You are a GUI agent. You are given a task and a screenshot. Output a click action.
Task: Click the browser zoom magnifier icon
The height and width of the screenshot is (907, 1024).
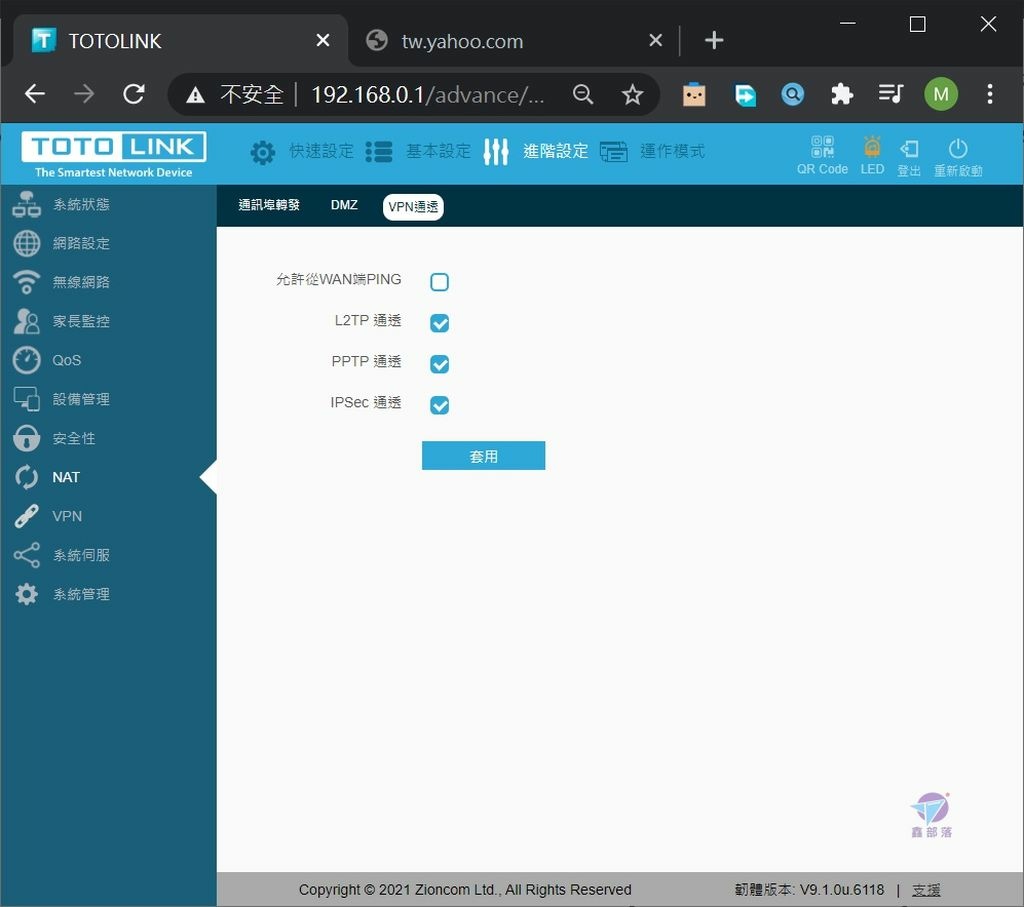[x=583, y=95]
